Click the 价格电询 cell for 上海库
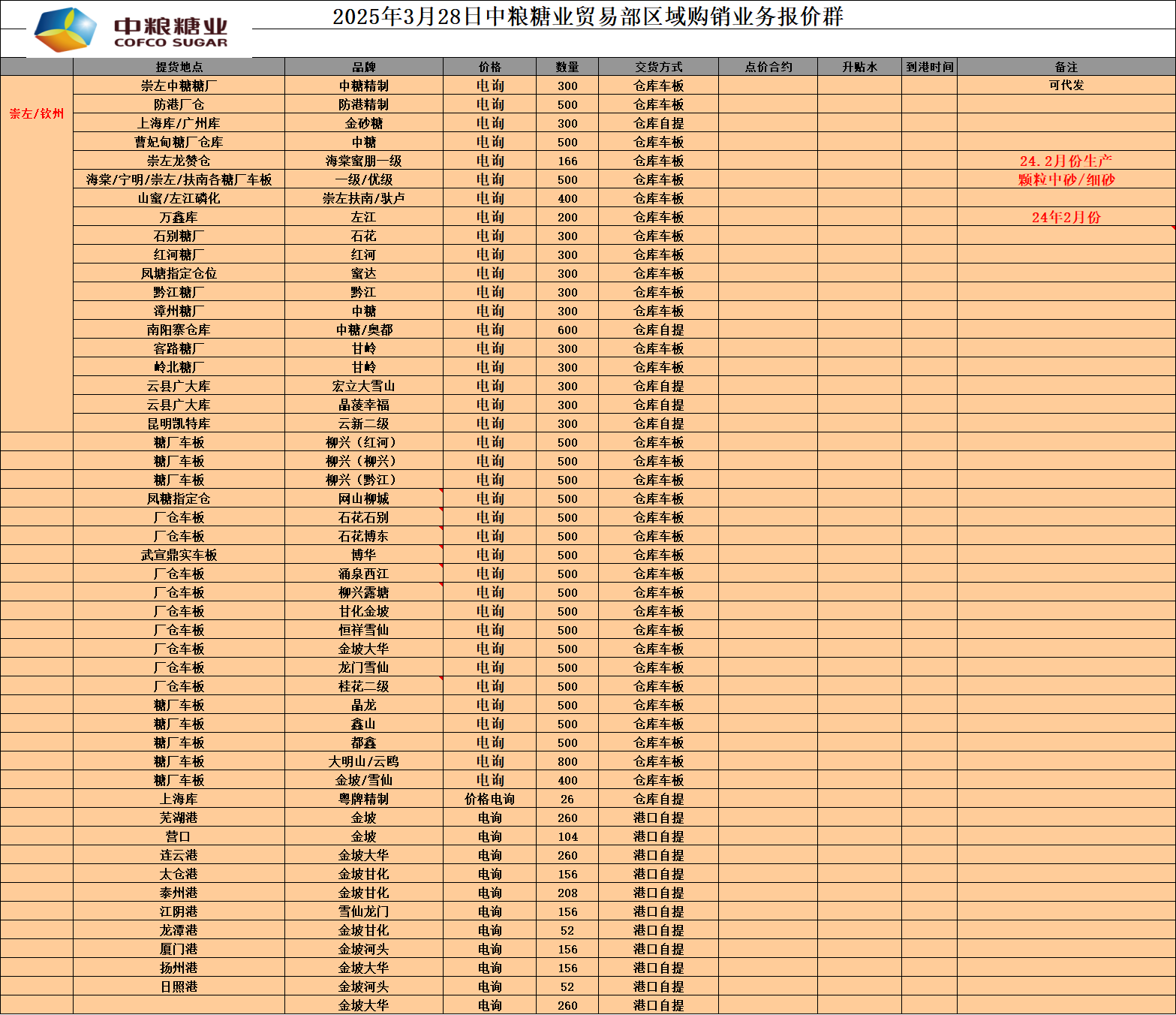This screenshot has width=1176, height=1015. click(489, 799)
